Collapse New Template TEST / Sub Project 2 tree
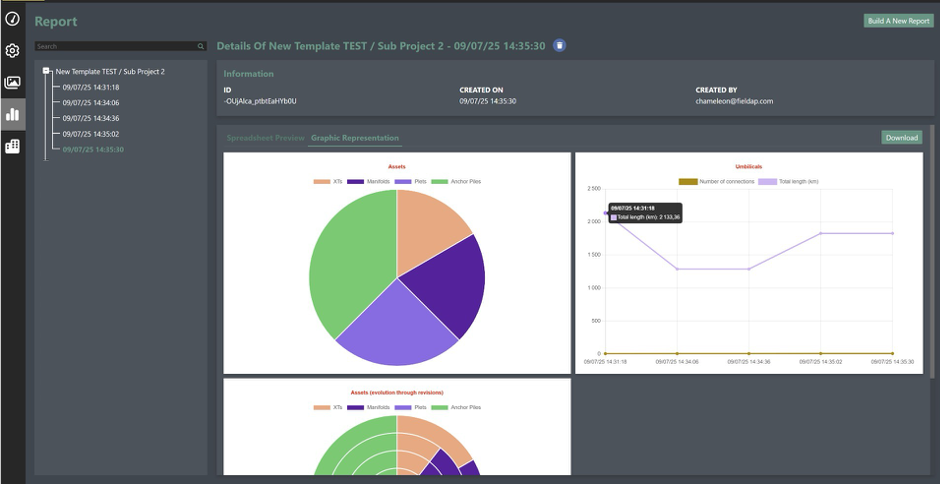This screenshot has width=941, height=485. 46,71
